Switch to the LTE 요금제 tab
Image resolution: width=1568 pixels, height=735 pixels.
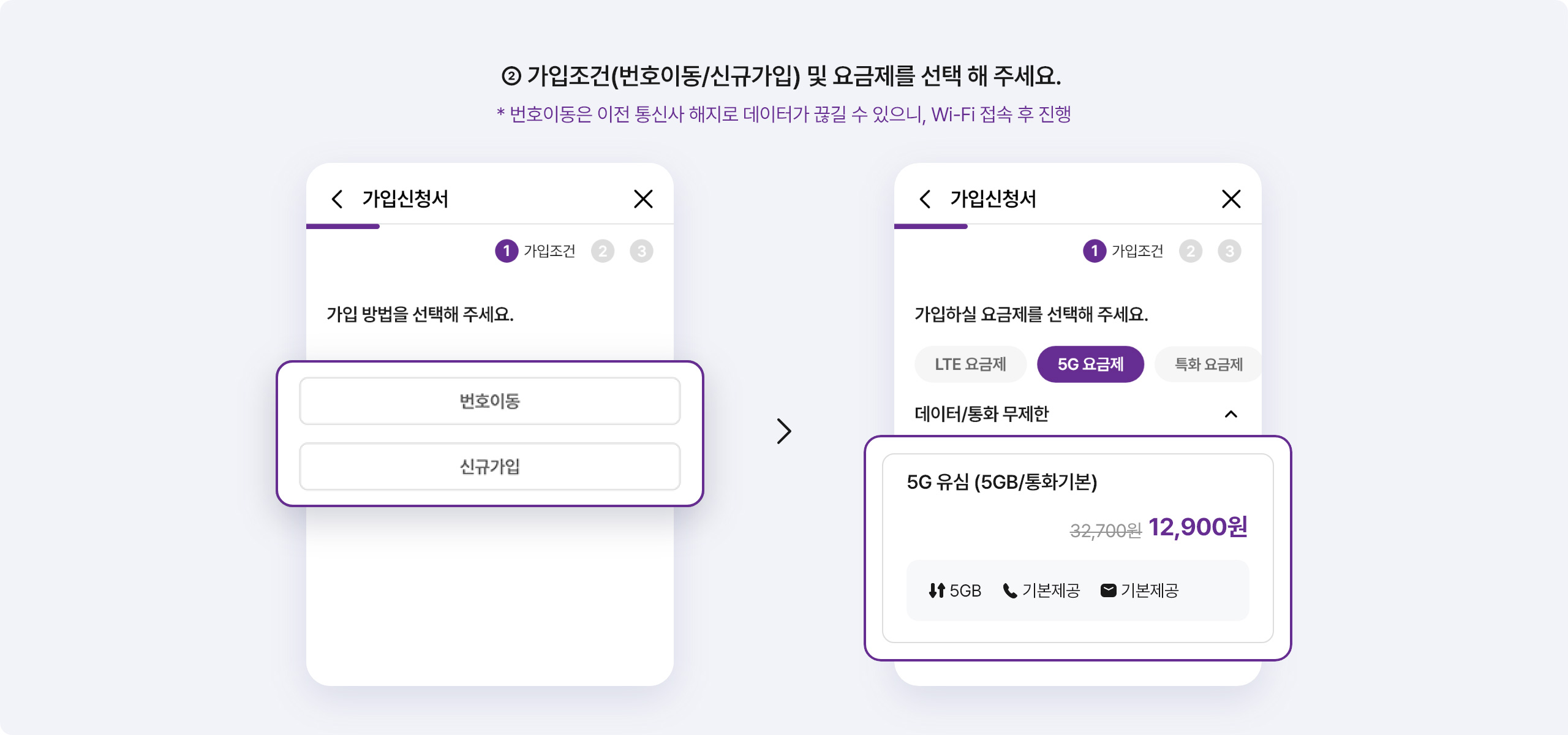point(970,364)
